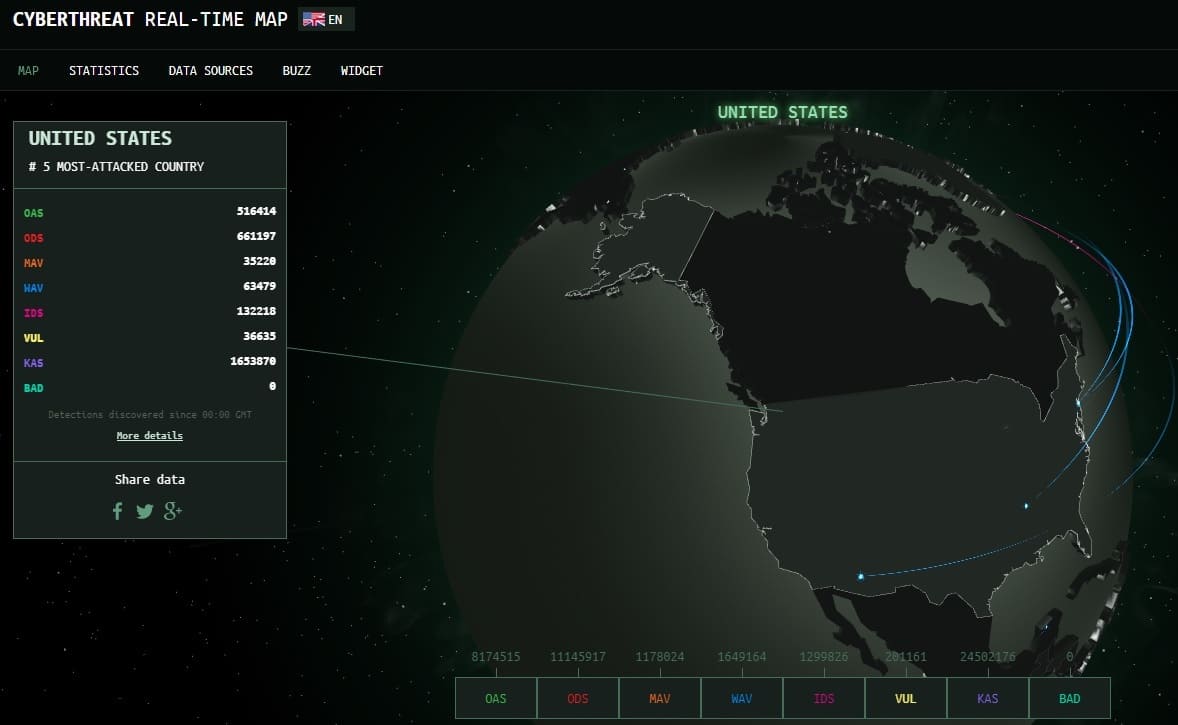Toggle the MAV detection filter
Image resolution: width=1178 pixels, height=725 pixels.
[660, 698]
